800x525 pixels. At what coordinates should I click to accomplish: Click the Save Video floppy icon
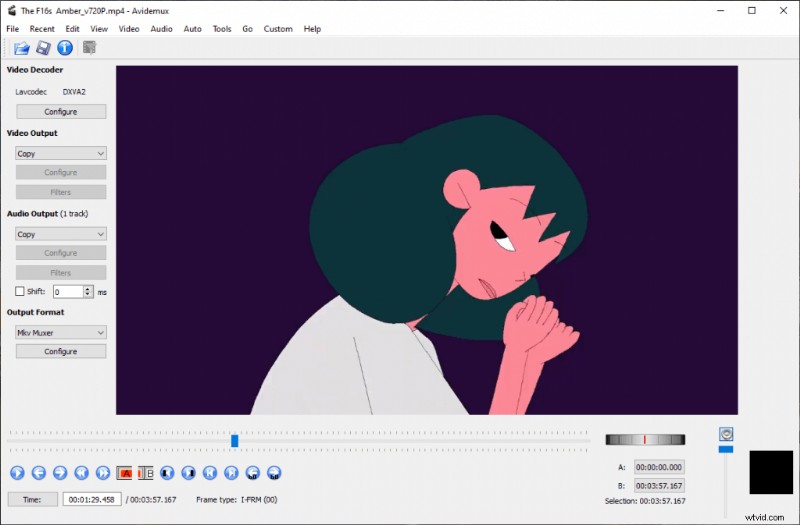point(43,48)
